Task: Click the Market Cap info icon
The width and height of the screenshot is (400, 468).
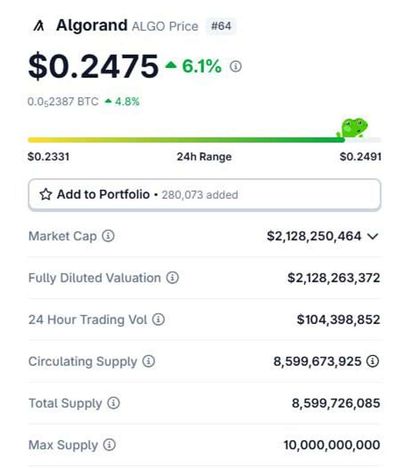Action: (x=108, y=236)
